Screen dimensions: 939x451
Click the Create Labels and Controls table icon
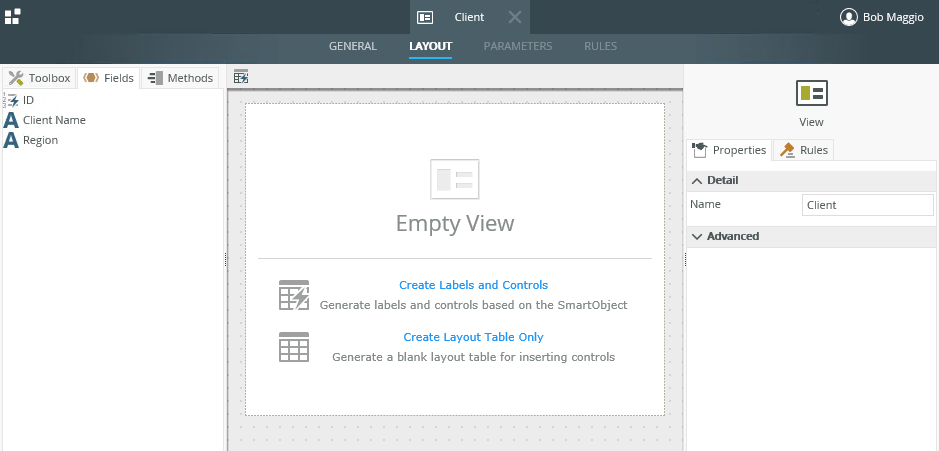[x=294, y=295]
